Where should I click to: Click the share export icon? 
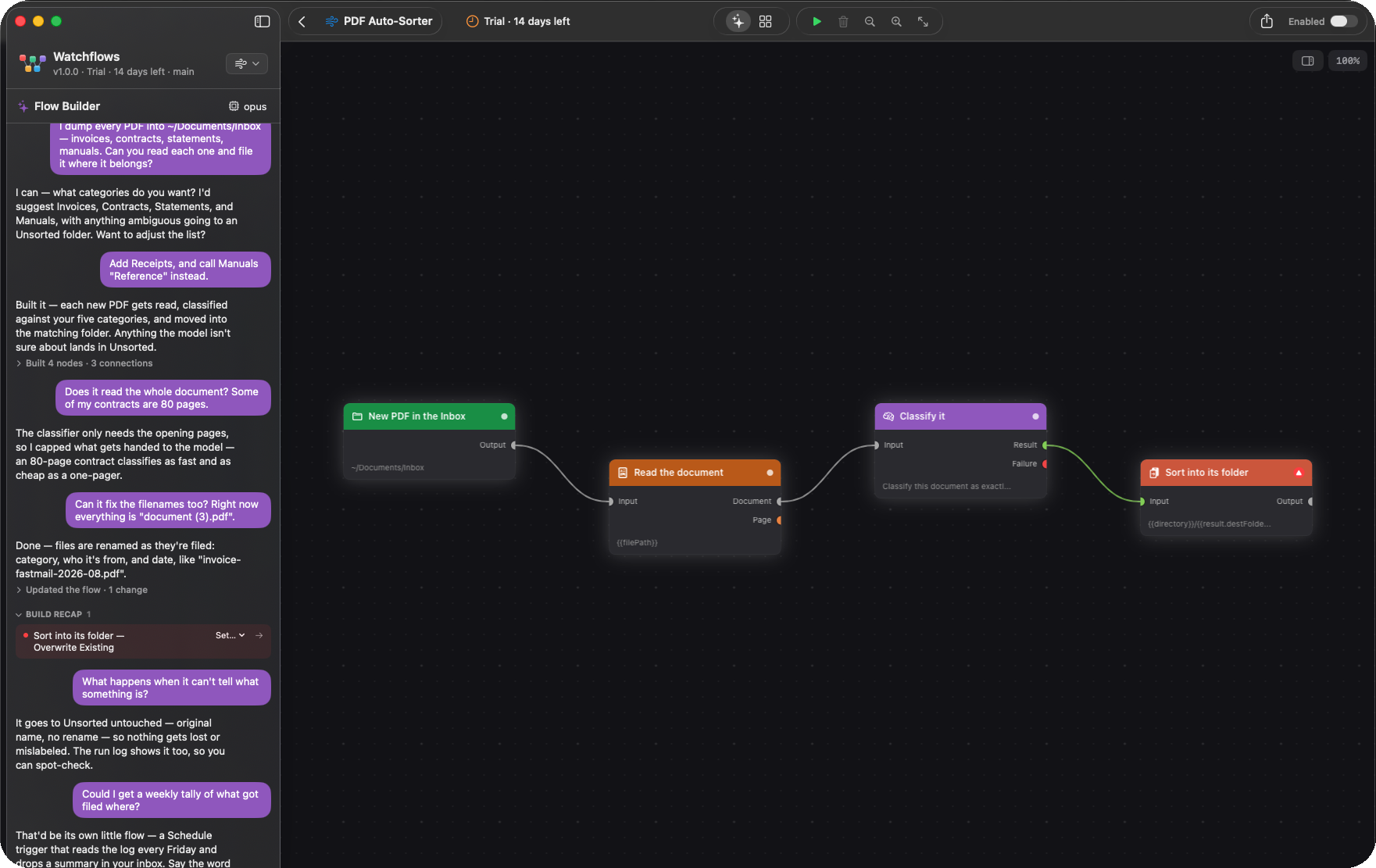[1267, 22]
